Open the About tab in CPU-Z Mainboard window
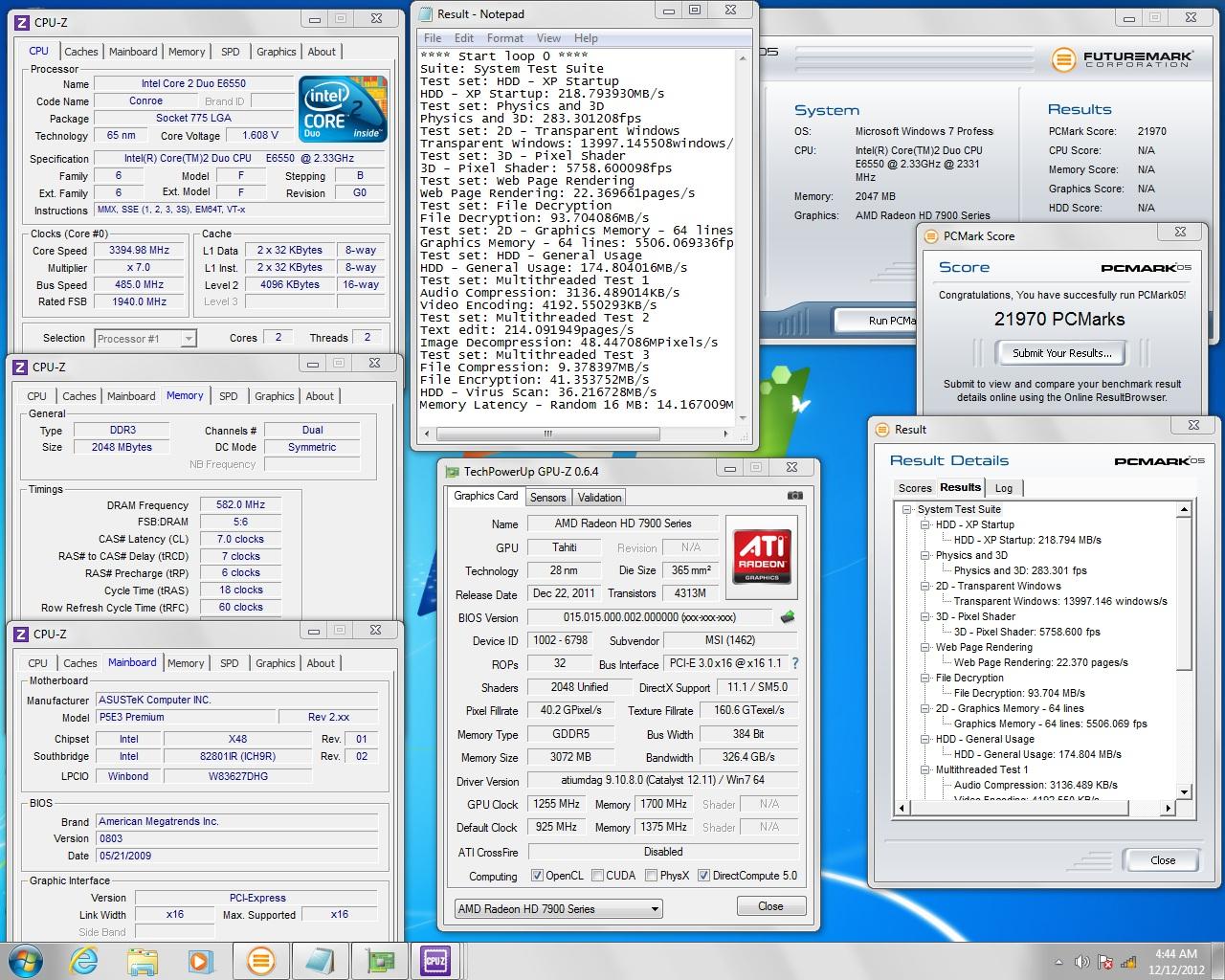1225x980 pixels. pos(321,662)
